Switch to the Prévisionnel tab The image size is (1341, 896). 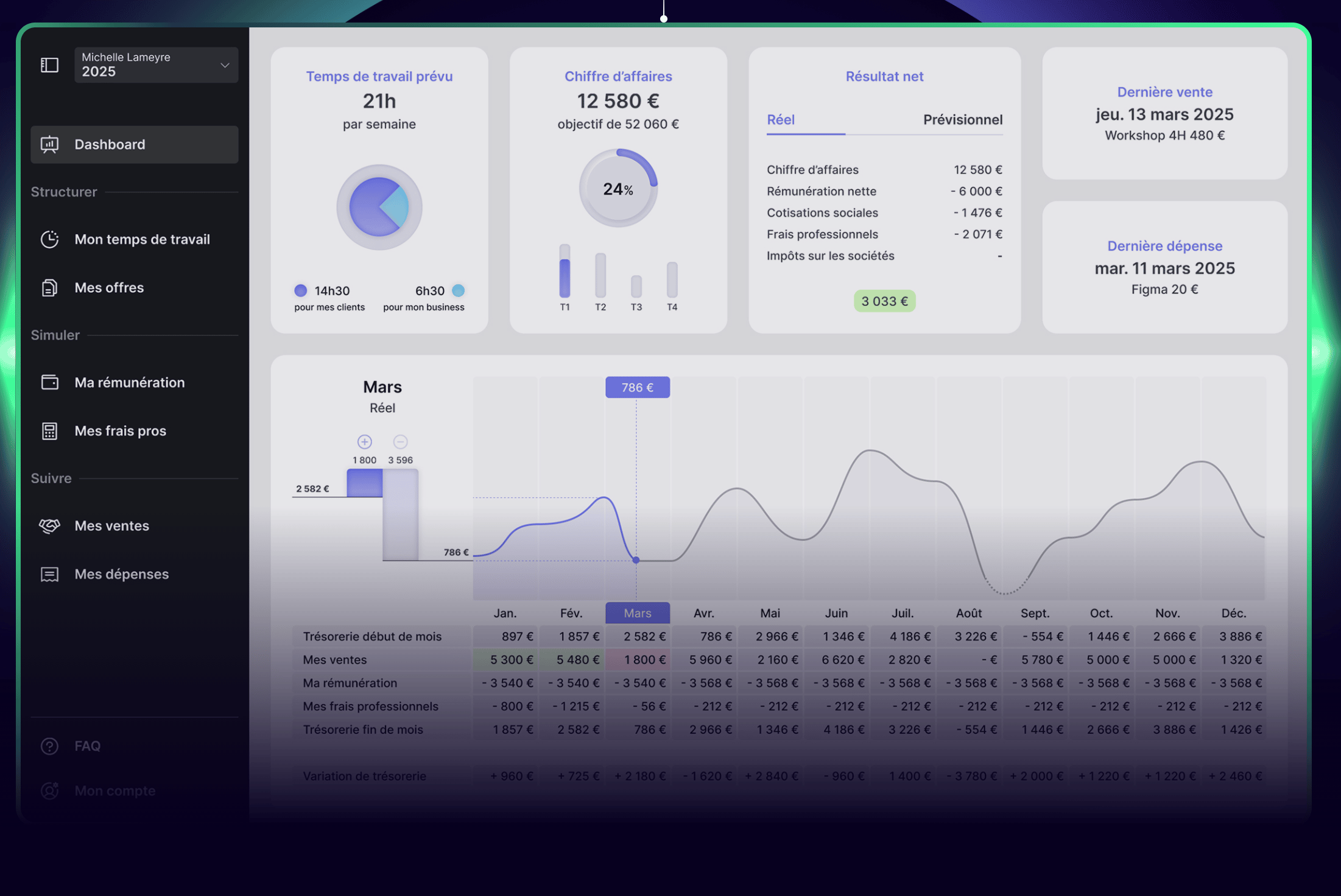[962, 119]
